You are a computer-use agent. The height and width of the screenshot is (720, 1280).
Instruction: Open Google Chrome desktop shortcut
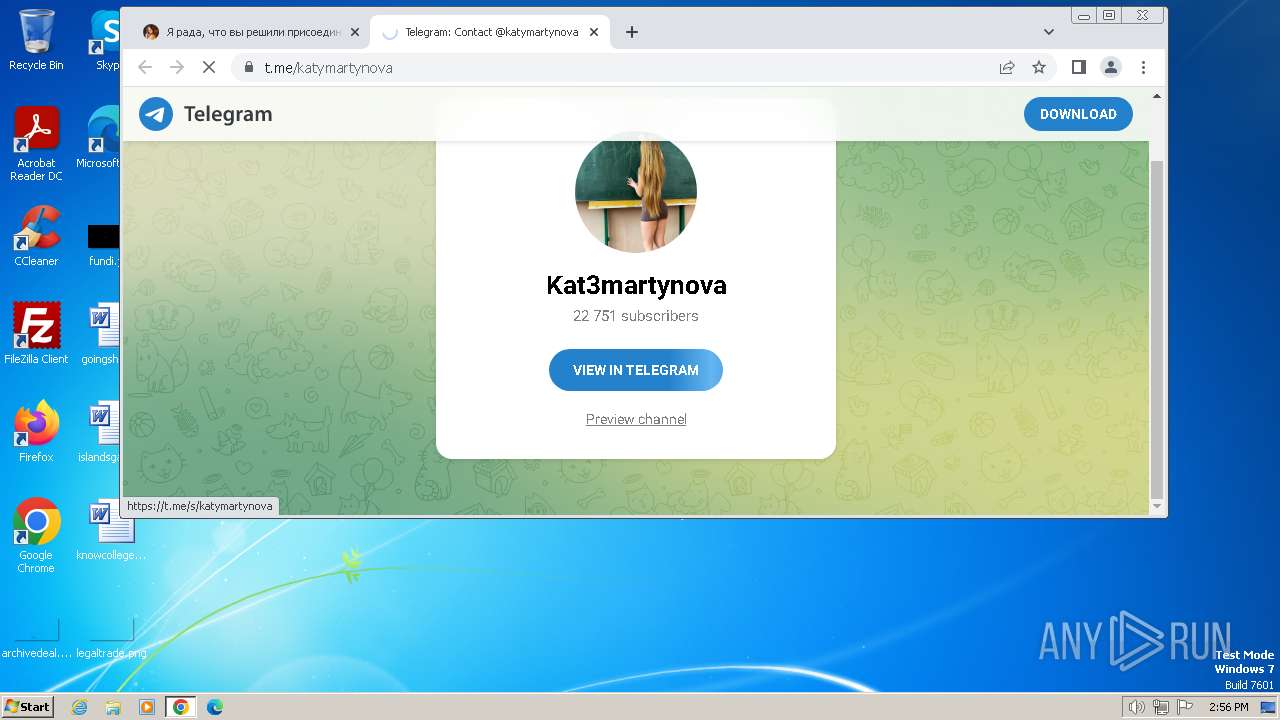[x=36, y=536]
